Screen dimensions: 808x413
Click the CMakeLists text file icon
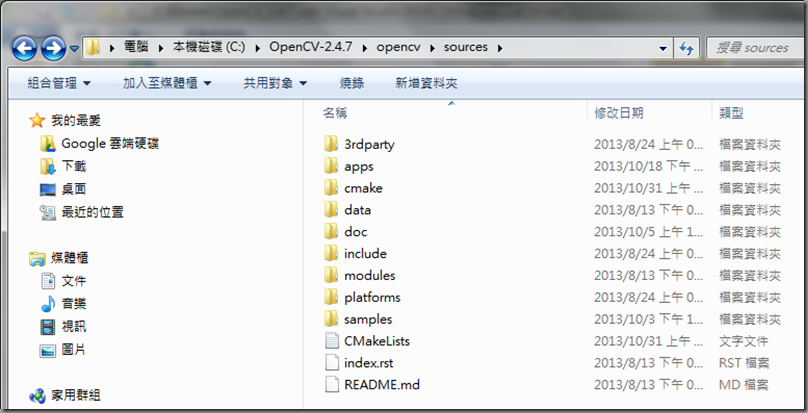click(332, 341)
